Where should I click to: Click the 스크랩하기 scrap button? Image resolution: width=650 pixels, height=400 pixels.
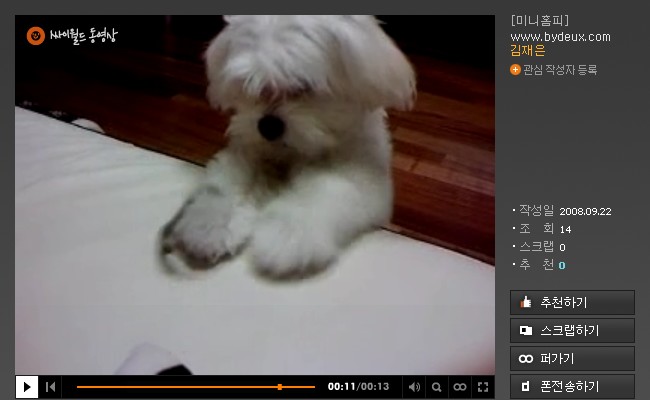(572, 330)
